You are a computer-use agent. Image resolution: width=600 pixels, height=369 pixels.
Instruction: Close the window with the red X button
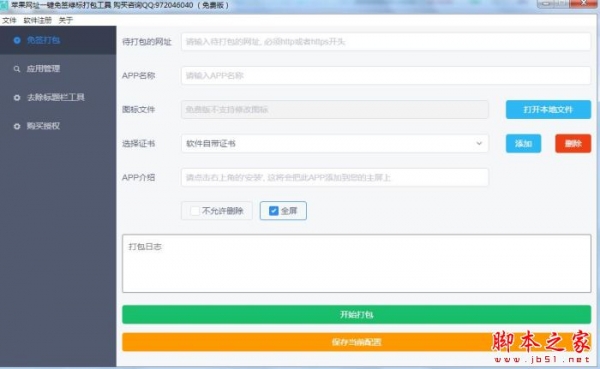[584, 3]
